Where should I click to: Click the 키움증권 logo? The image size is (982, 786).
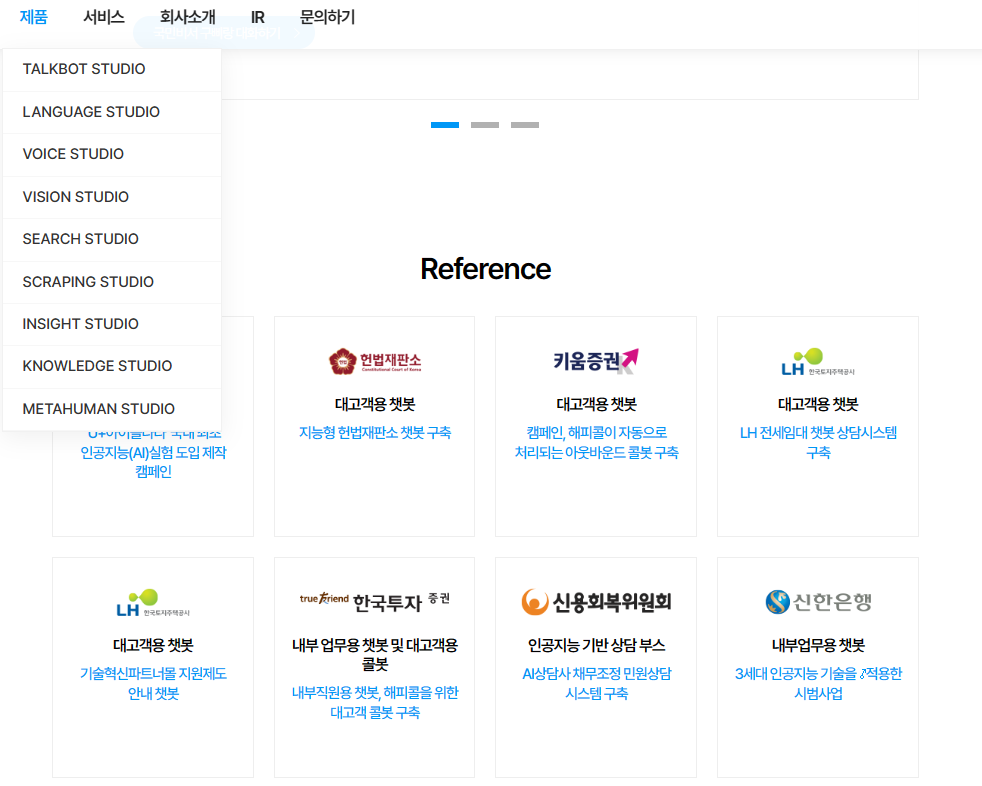(596, 361)
